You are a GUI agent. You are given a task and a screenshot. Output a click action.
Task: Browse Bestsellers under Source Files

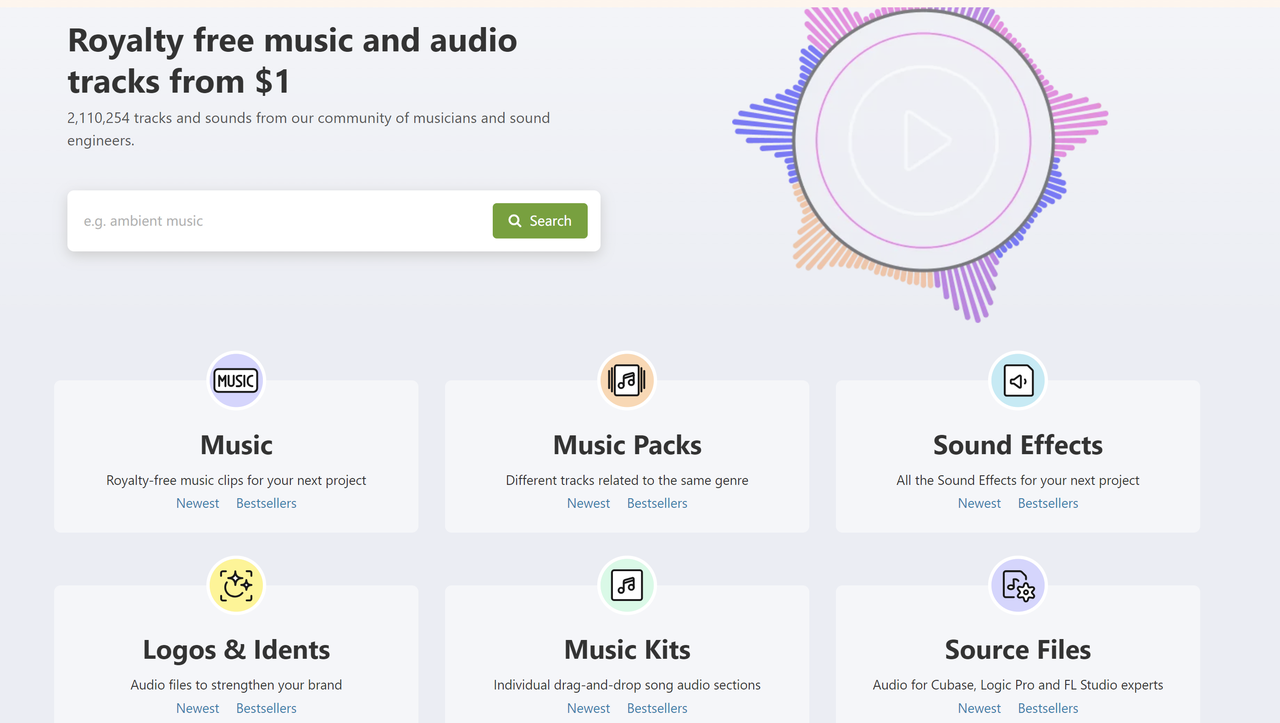coord(1047,707)
